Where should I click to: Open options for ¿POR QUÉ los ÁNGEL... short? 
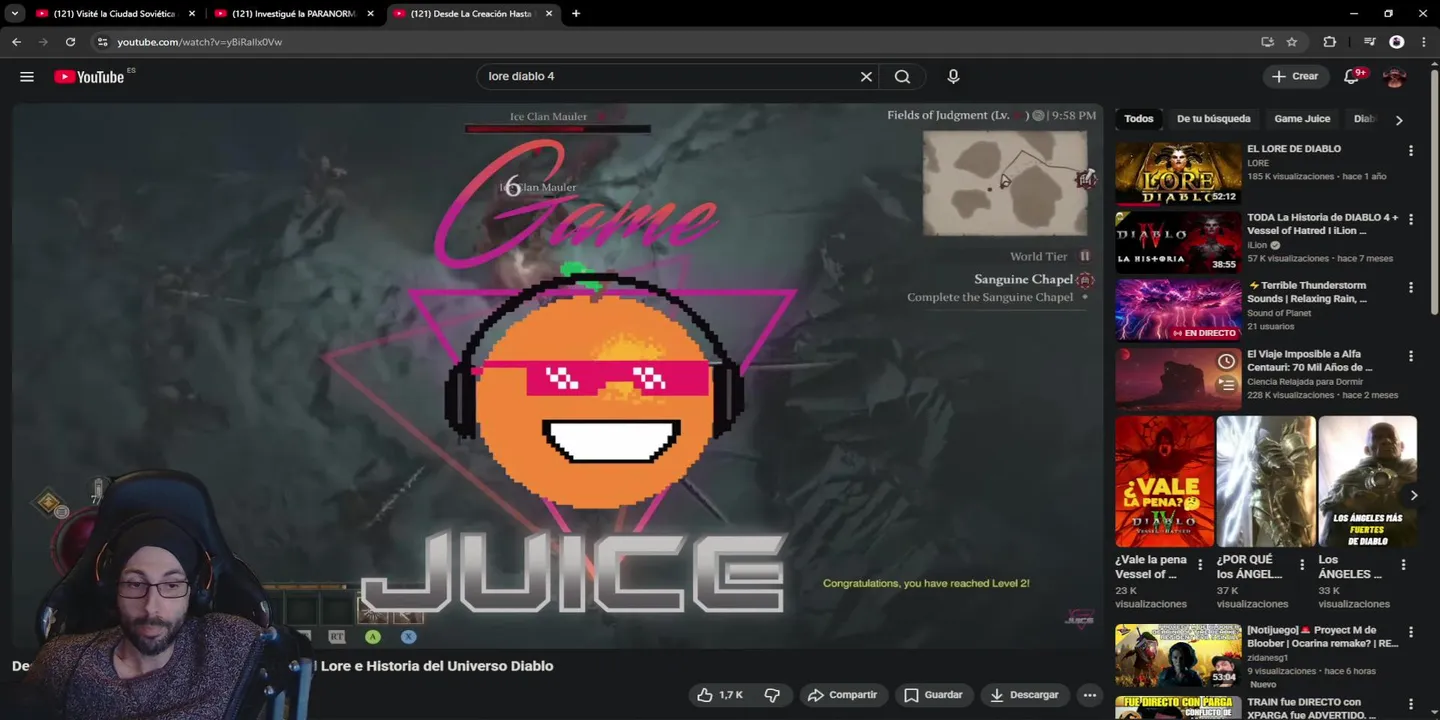pos(1302,565)
